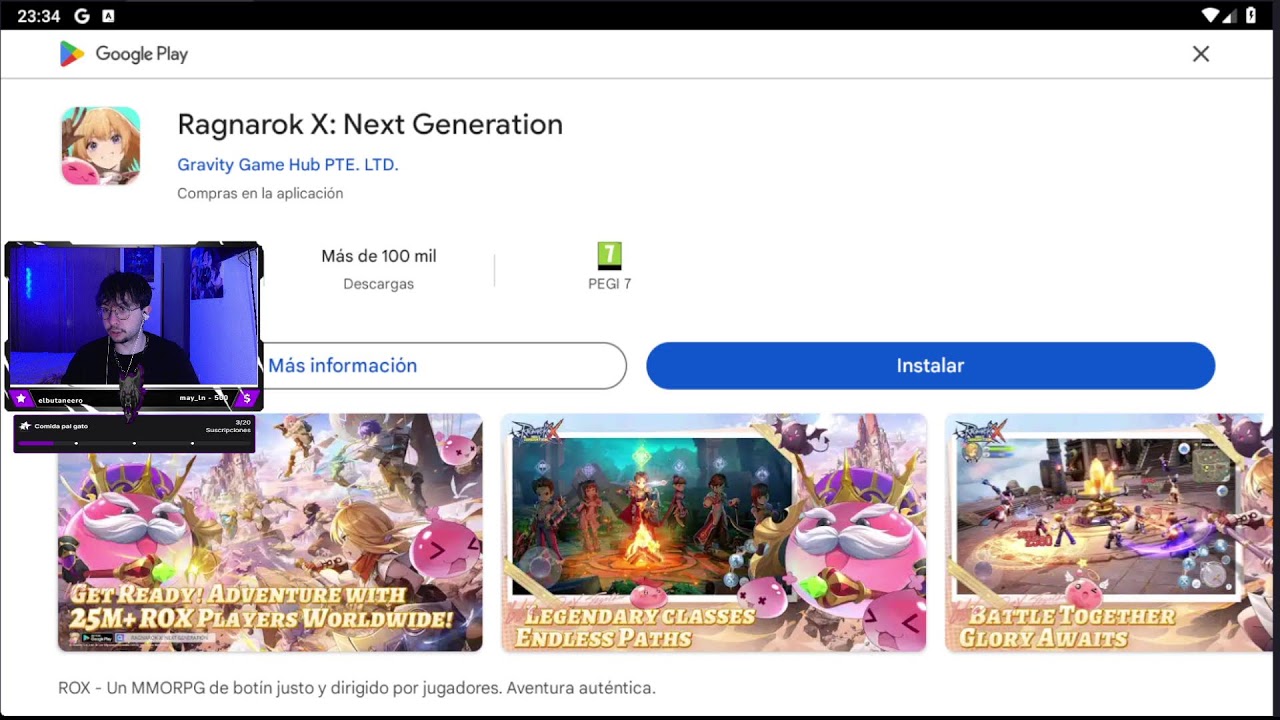Open the 25M+ ROX Players screenshot
This screenshot has height=720, width=1280.
270,532
